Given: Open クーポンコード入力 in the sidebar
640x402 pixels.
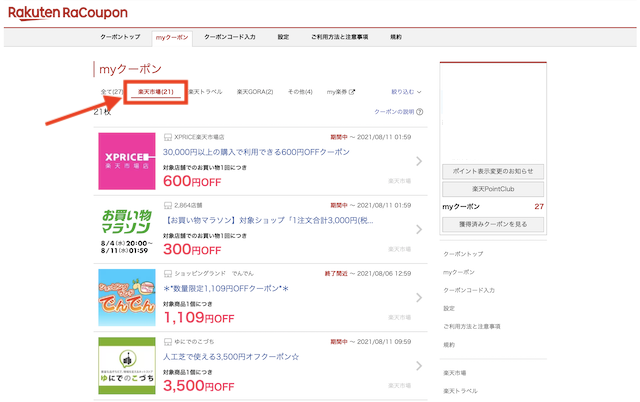Looking at the screenshot, I should click(469, 291).
